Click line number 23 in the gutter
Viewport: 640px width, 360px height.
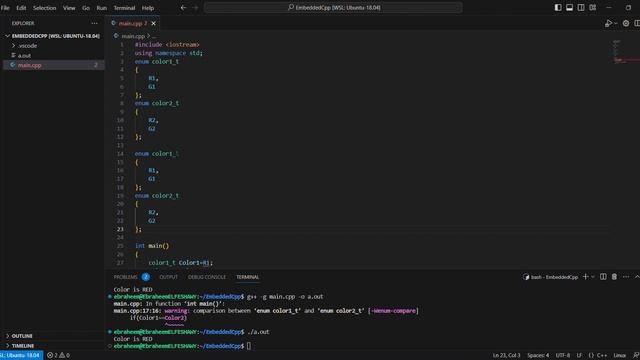120,229
